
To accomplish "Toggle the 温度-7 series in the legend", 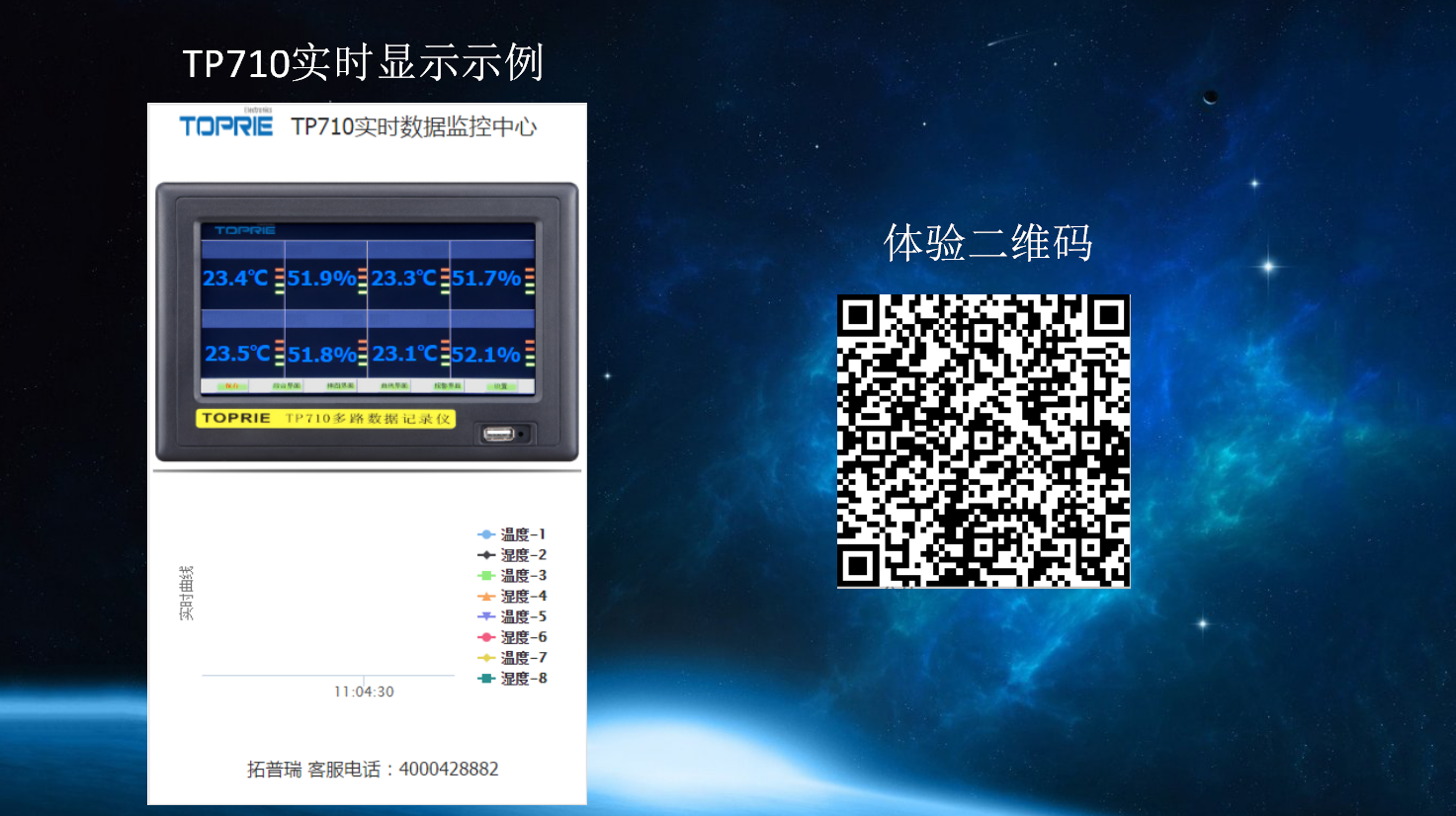I will click(512, 658).
